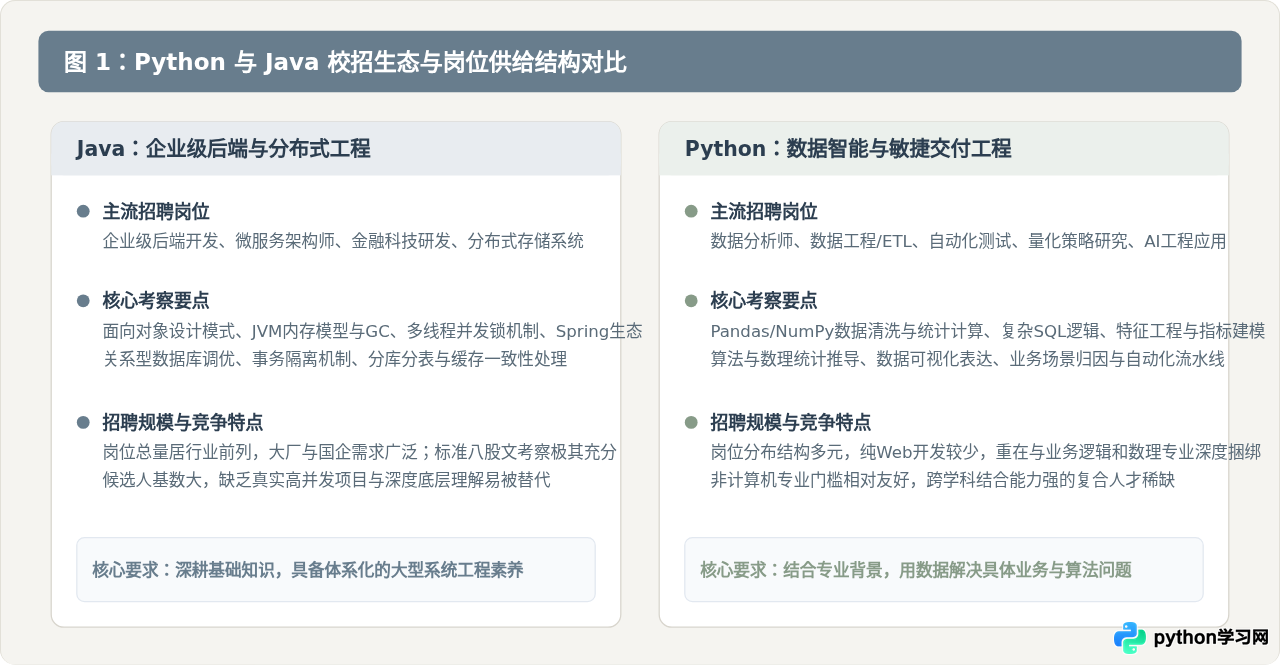Select the line '关系型数据库调优、事务隔离机制、分库分表与缓存一致性处理'
Screen dimensions: 1280x666
pos(335,359)
